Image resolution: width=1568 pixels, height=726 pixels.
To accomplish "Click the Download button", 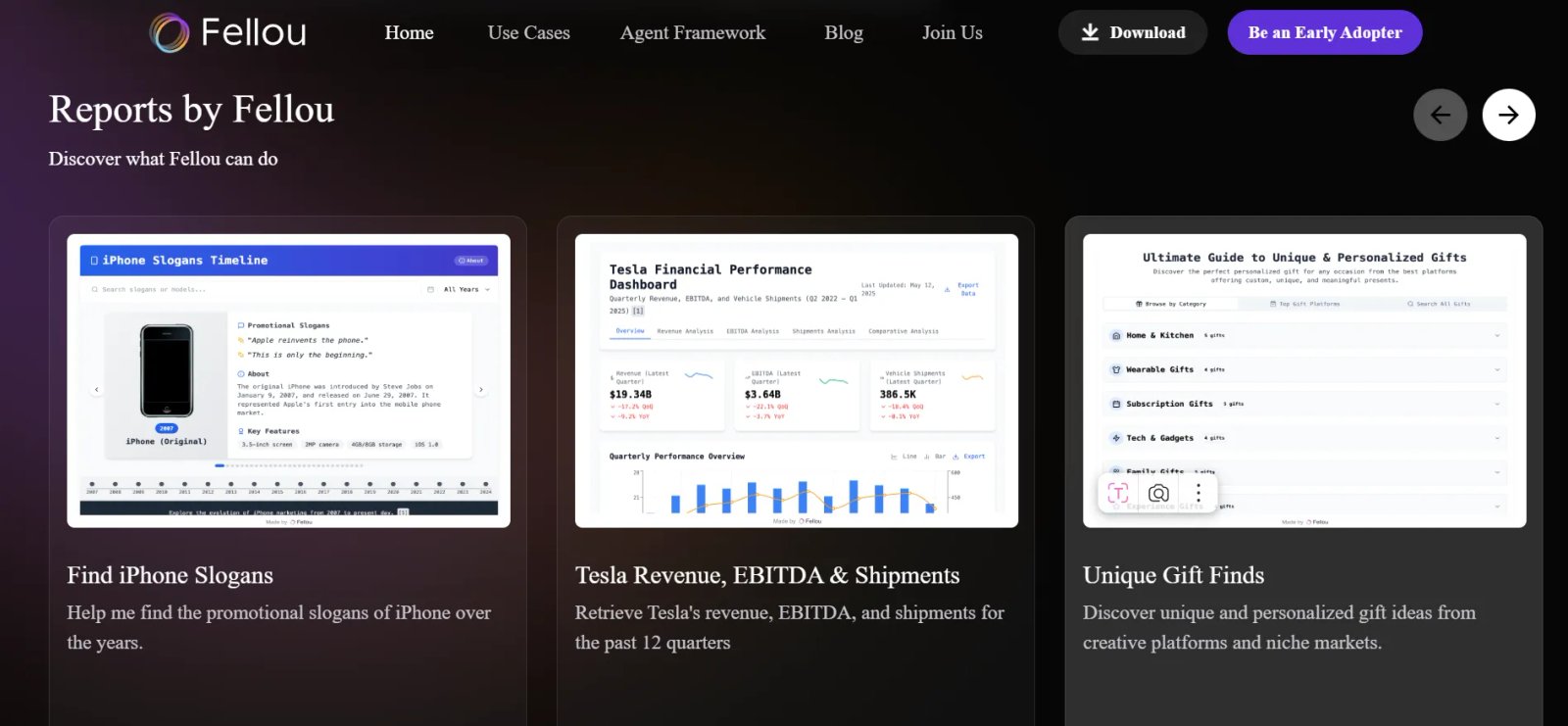I will point(1133,32).
